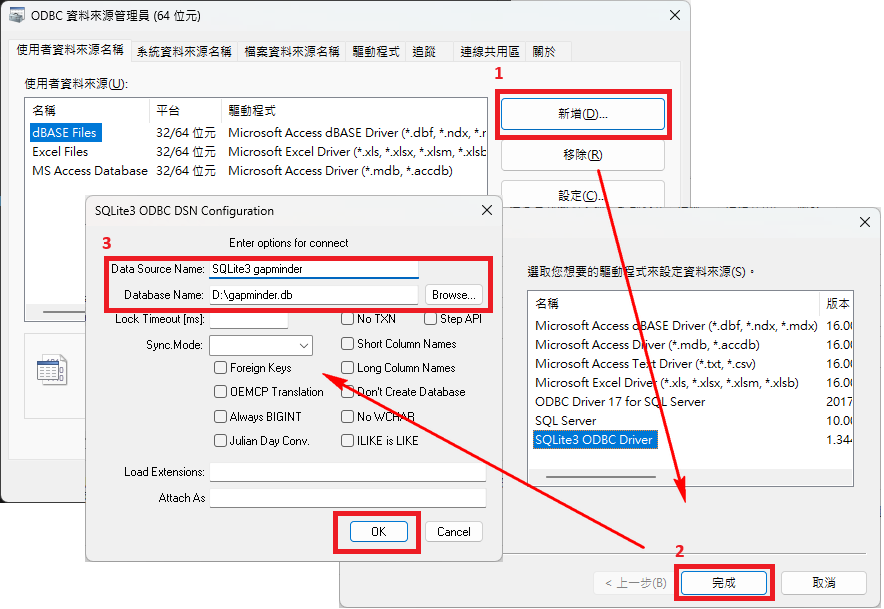
Task: Click the Data Source Name field
Action: coord(314,269)
